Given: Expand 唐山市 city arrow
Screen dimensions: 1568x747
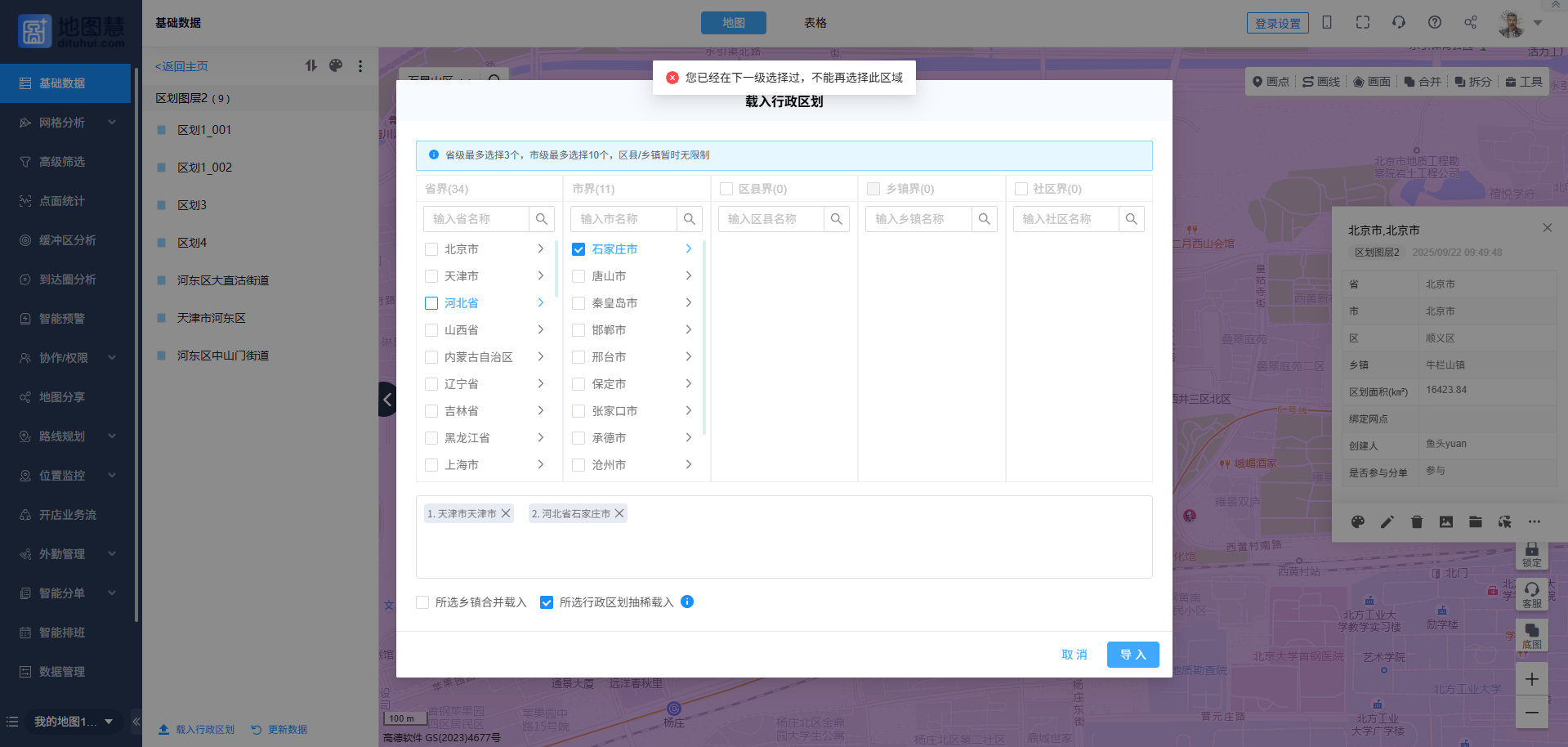Looking at the screenshot, I should (688, 276).
